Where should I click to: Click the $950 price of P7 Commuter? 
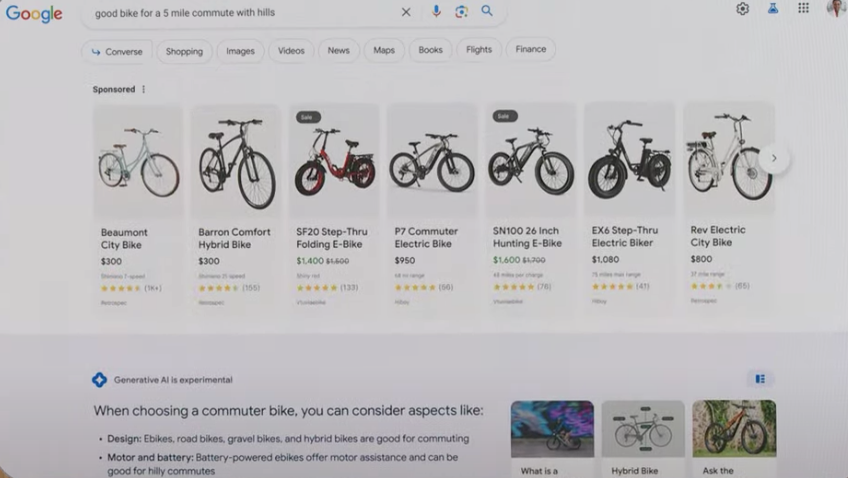click(405, 261)
